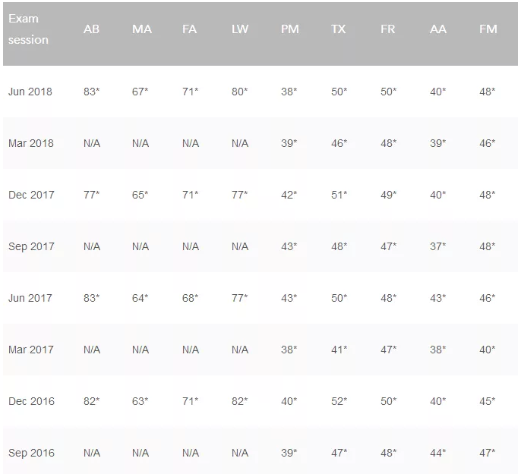Click the Dec 2016 row label
Viewport: 522px width, 475px height.
(x=31, y=401)
